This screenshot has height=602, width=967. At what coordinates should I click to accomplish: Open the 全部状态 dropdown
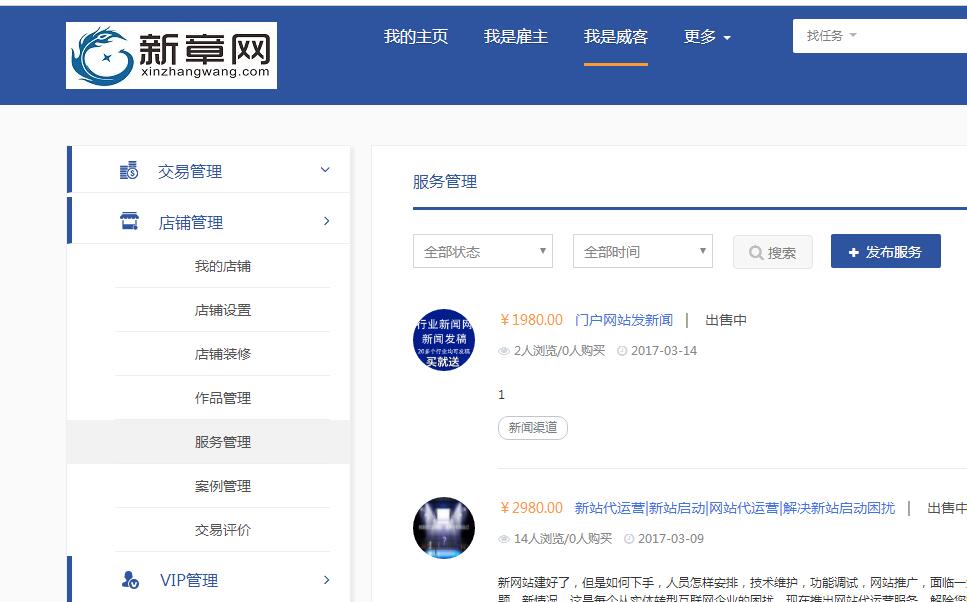(483, 251)
